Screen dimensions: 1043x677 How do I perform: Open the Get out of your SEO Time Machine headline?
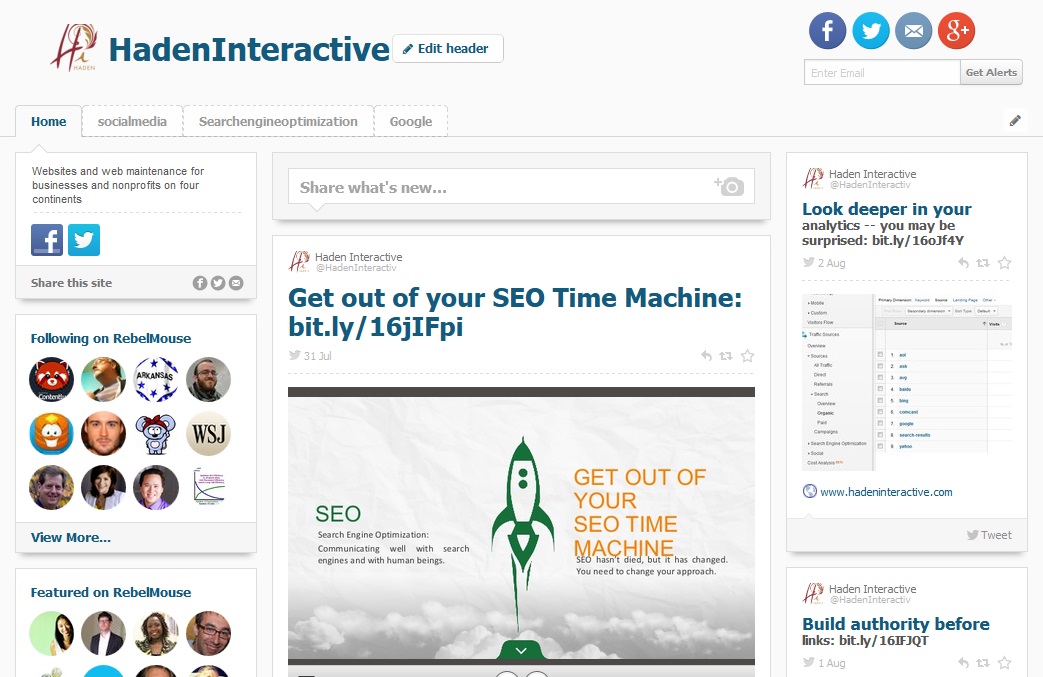click(x=515, y=312)
